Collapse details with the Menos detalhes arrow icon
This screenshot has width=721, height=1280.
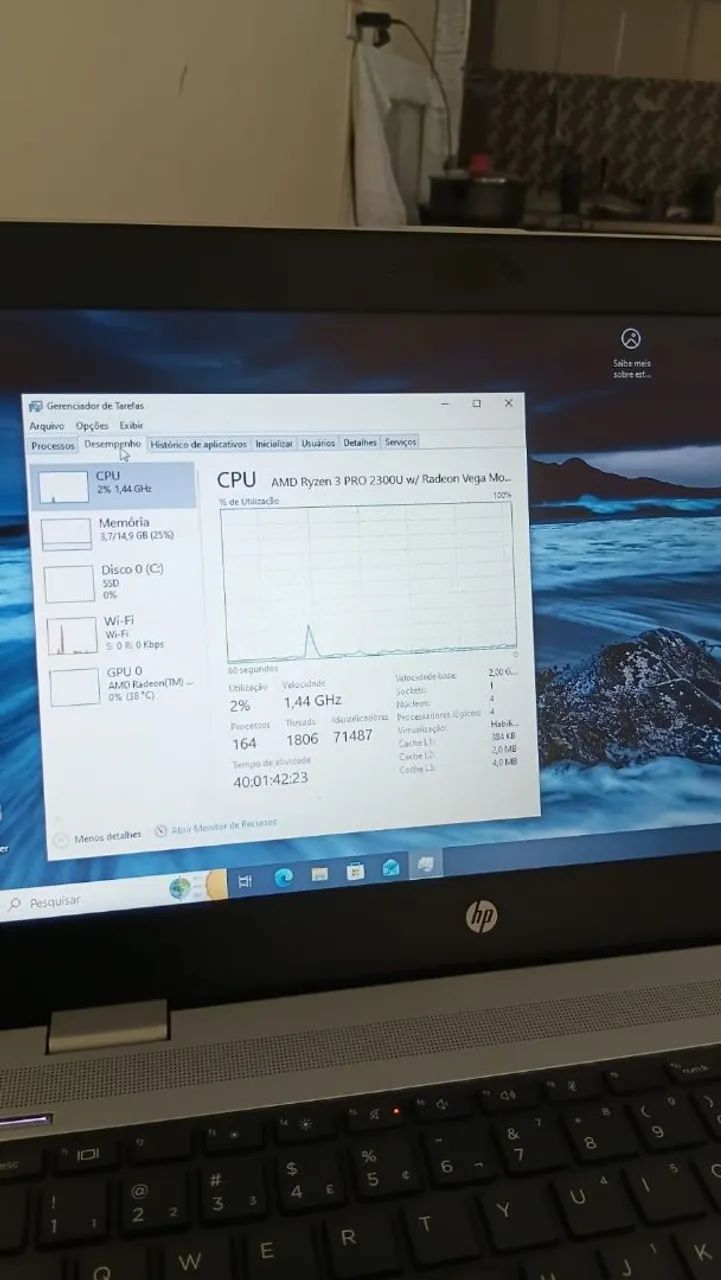[61, 841]
